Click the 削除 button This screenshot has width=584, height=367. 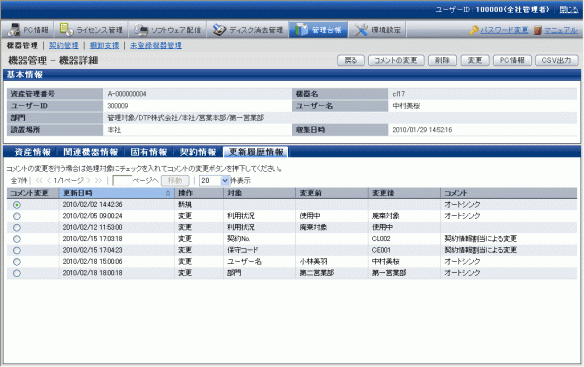442,60
